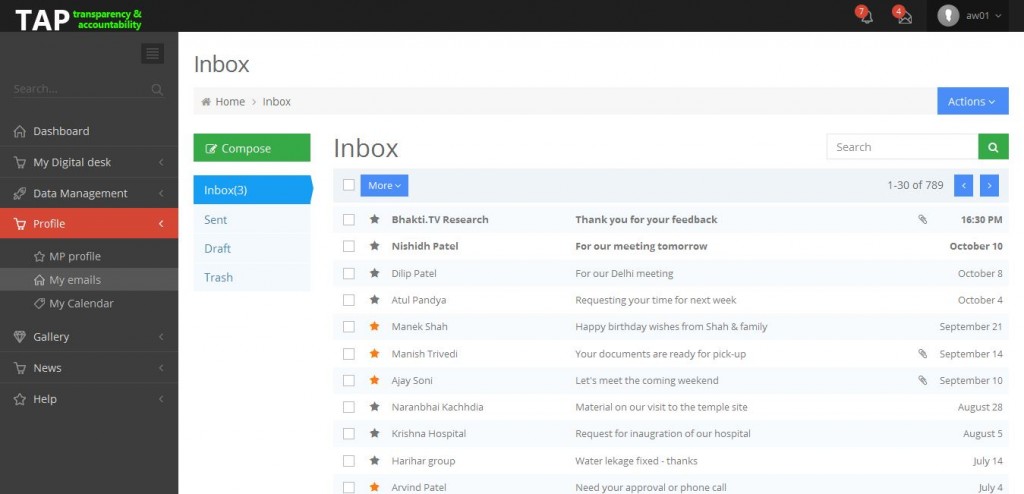Click the '1-30 of 789' pagination text
1024x494 pixels.
point(915,185)
